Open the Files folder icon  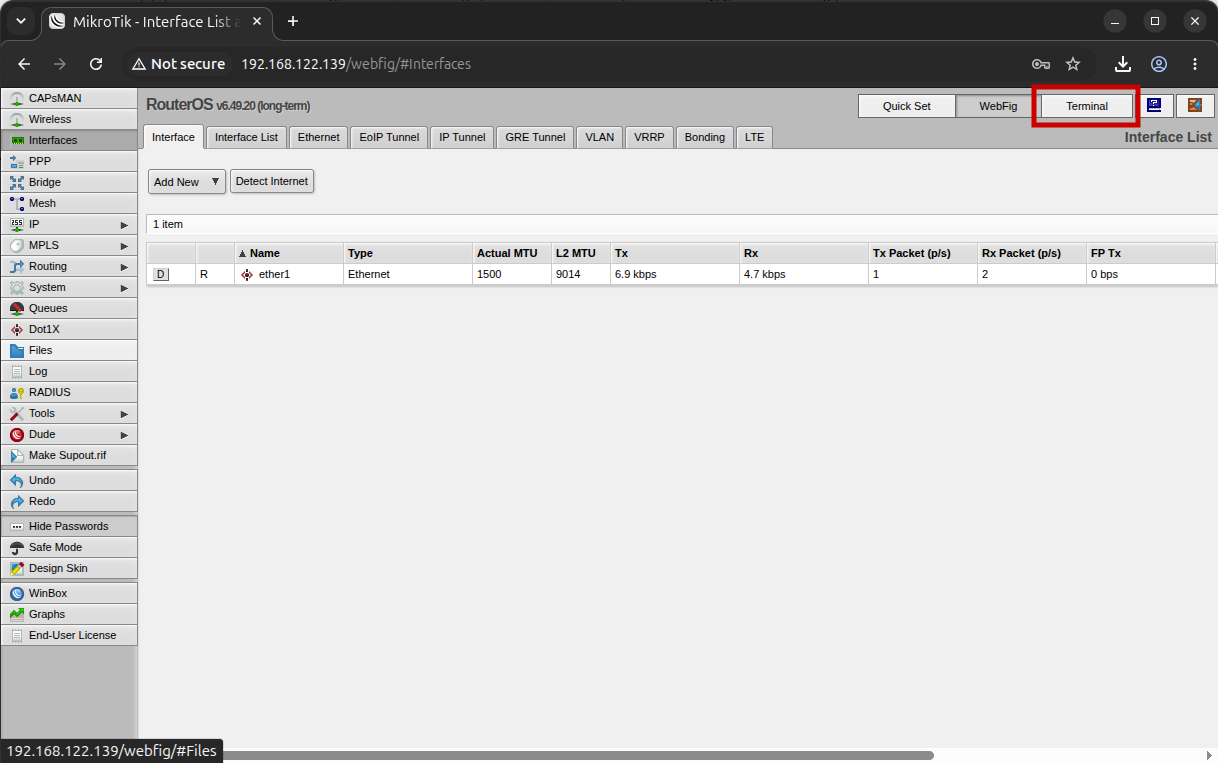point(17,350)
